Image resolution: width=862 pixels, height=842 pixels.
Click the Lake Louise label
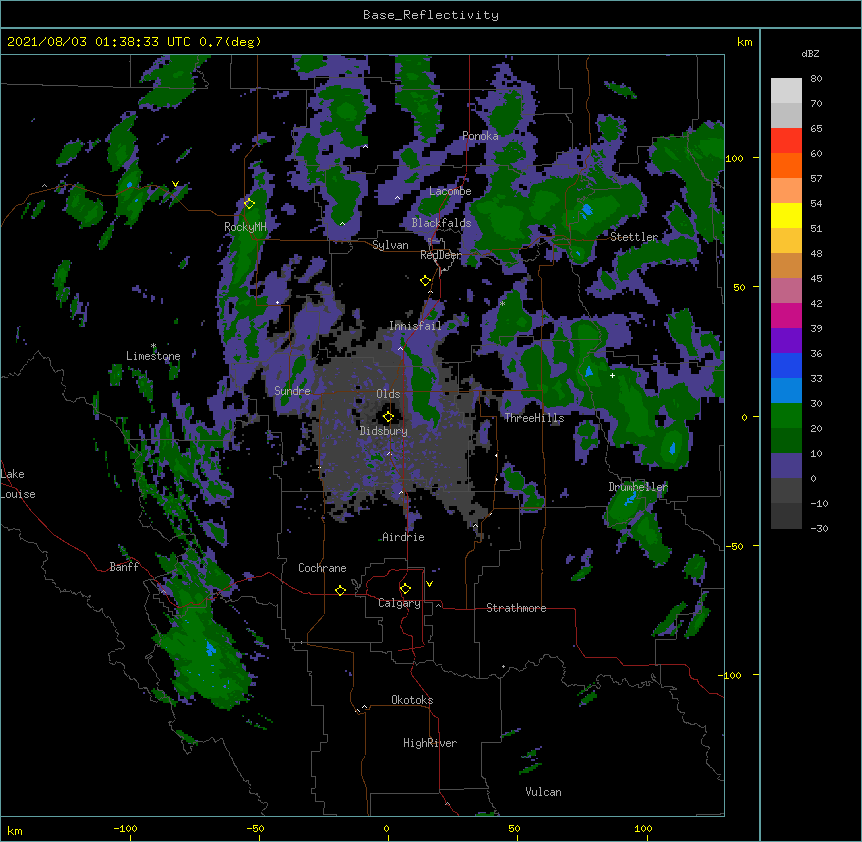tap(18, 484)
